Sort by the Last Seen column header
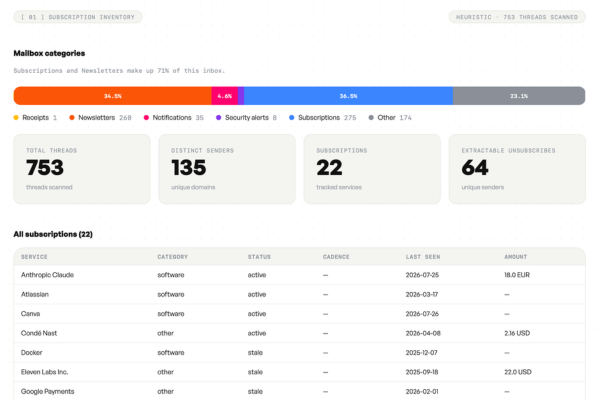600x400 pixels. pyautogui.click(x=423, y=257)
